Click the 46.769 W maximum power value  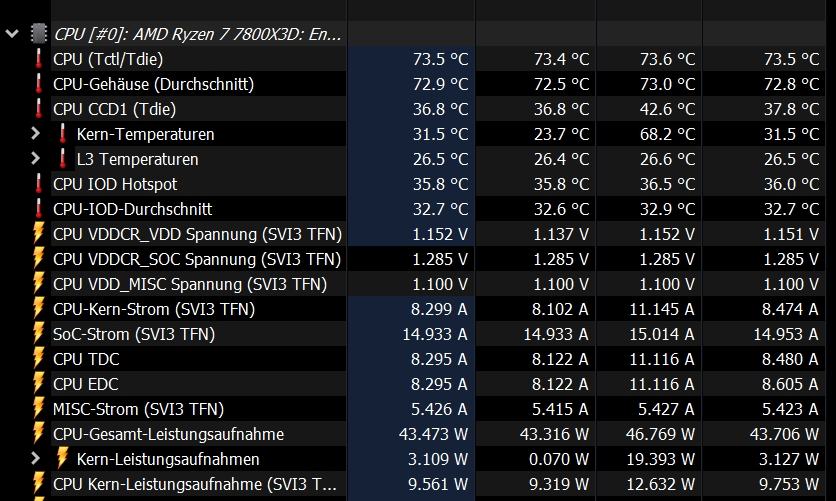(660, 434)
